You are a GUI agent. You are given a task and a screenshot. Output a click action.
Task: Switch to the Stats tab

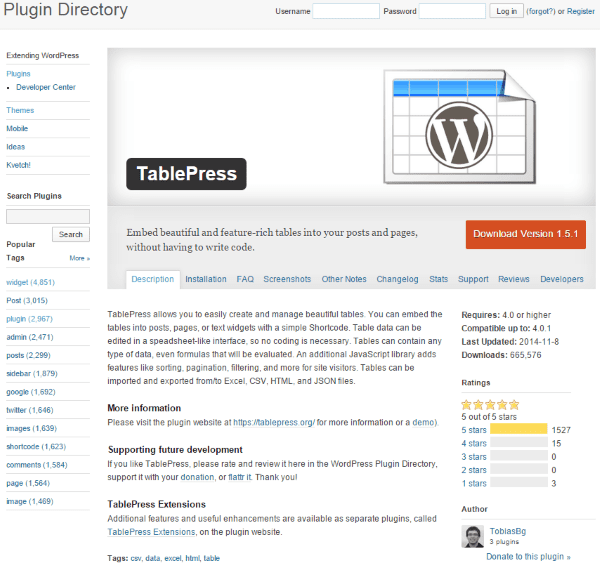click(439, 279)
